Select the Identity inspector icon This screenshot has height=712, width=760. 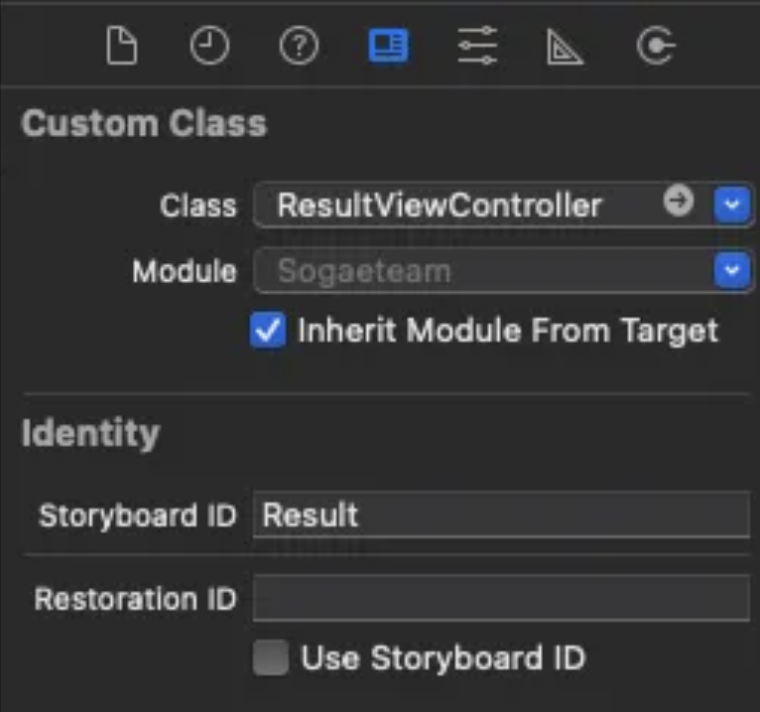tap(388, 46)
